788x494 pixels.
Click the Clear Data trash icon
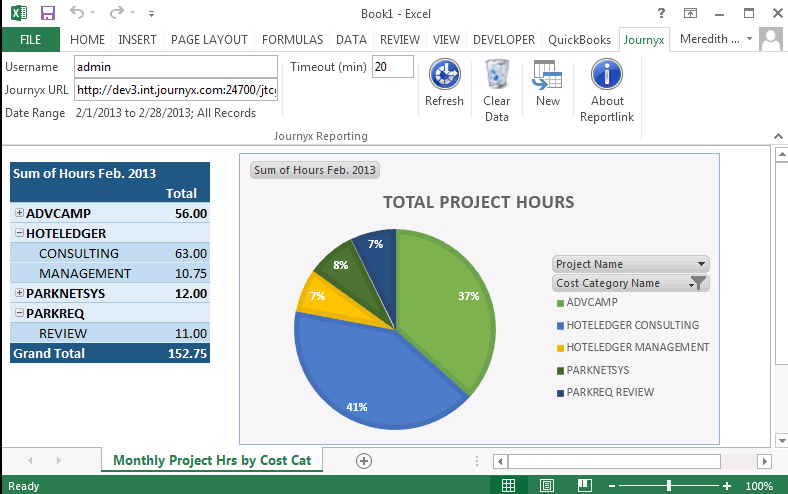click(x=497, y=74)
